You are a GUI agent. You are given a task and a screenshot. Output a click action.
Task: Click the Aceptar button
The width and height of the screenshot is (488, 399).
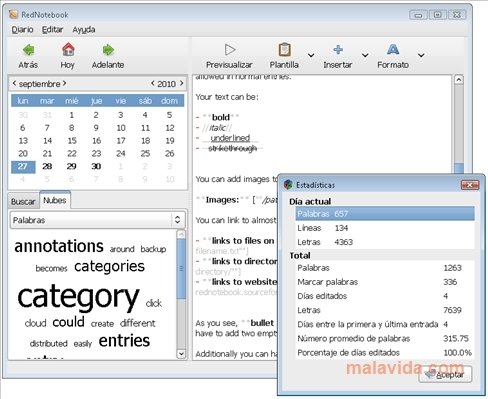[x=445, y=375]
